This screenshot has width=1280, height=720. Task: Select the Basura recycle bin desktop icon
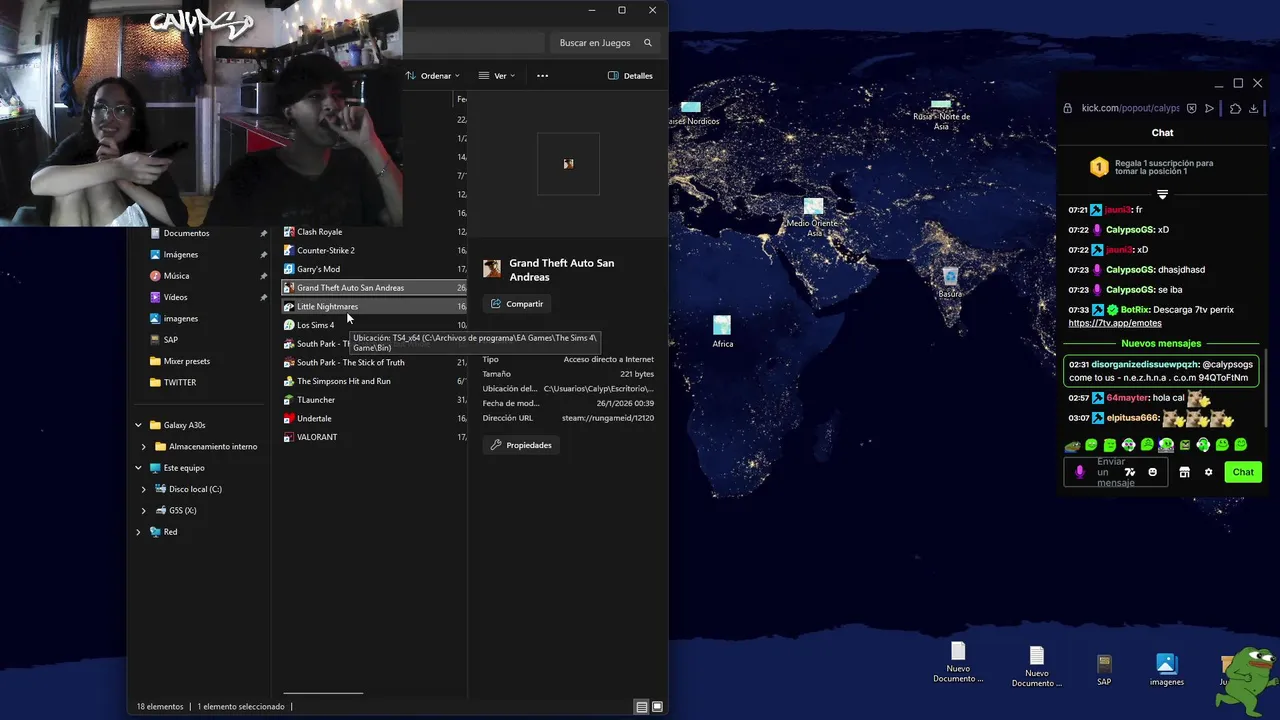coord(950,283)
